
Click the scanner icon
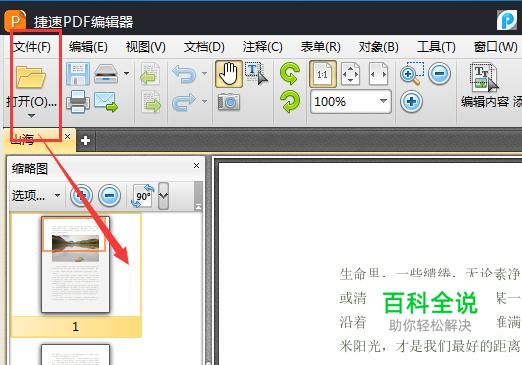106,74
